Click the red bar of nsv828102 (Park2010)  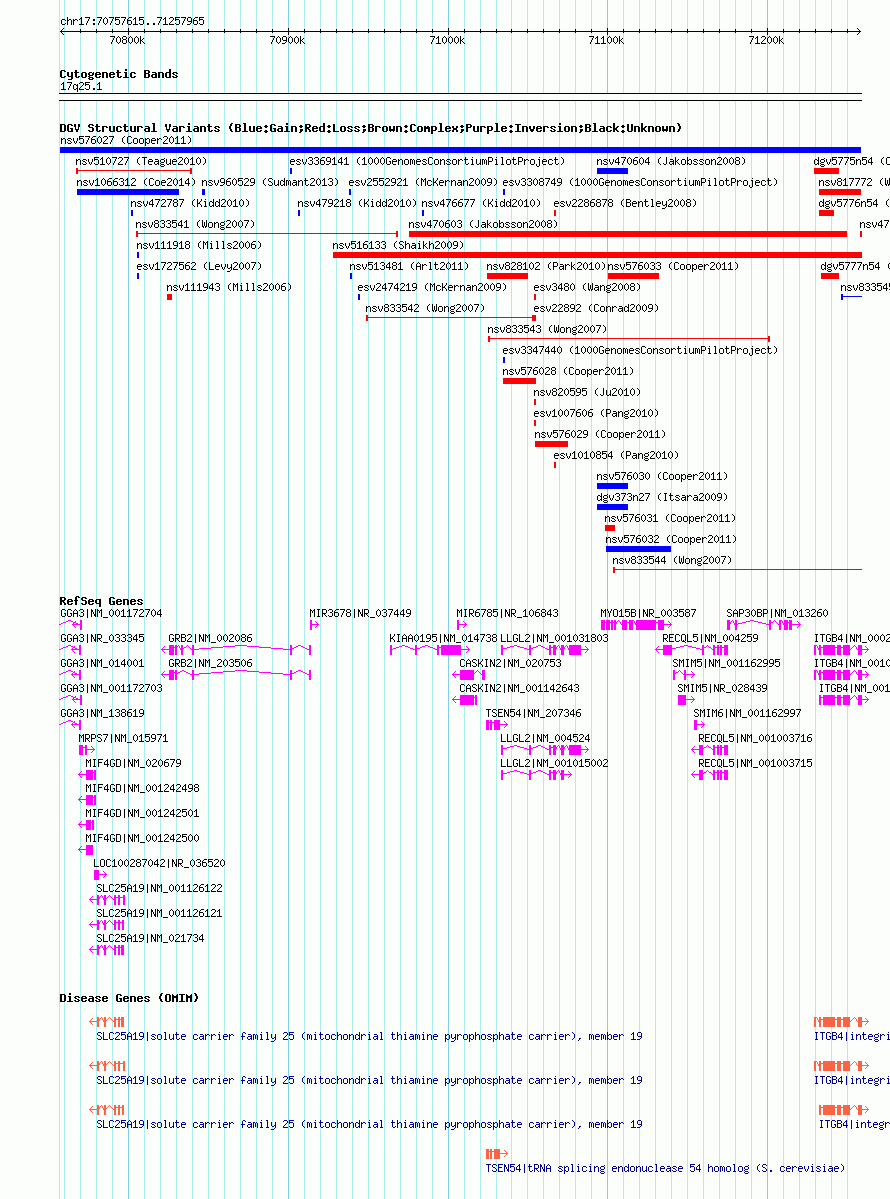tap(507, 276)
